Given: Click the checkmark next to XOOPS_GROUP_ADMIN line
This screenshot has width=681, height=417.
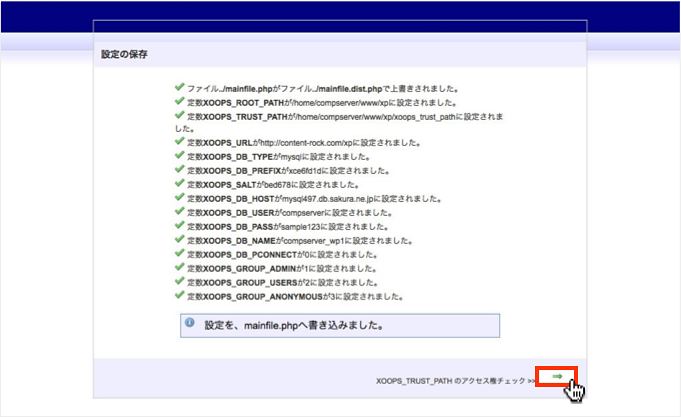Looking at the screenshot, I should coord(179,267).
